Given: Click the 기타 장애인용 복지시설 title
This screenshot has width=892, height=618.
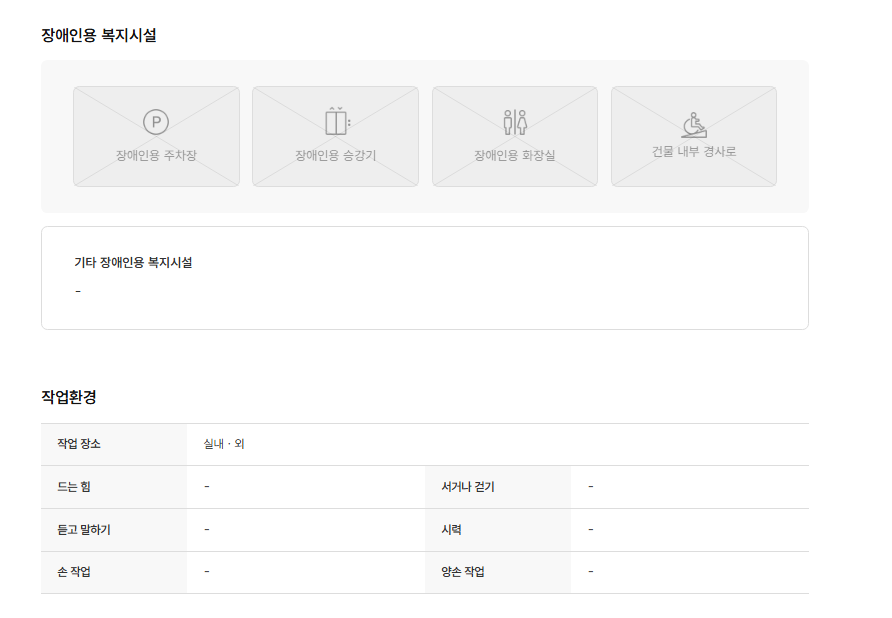Looking at the screenshot, I should click(133, 263).
